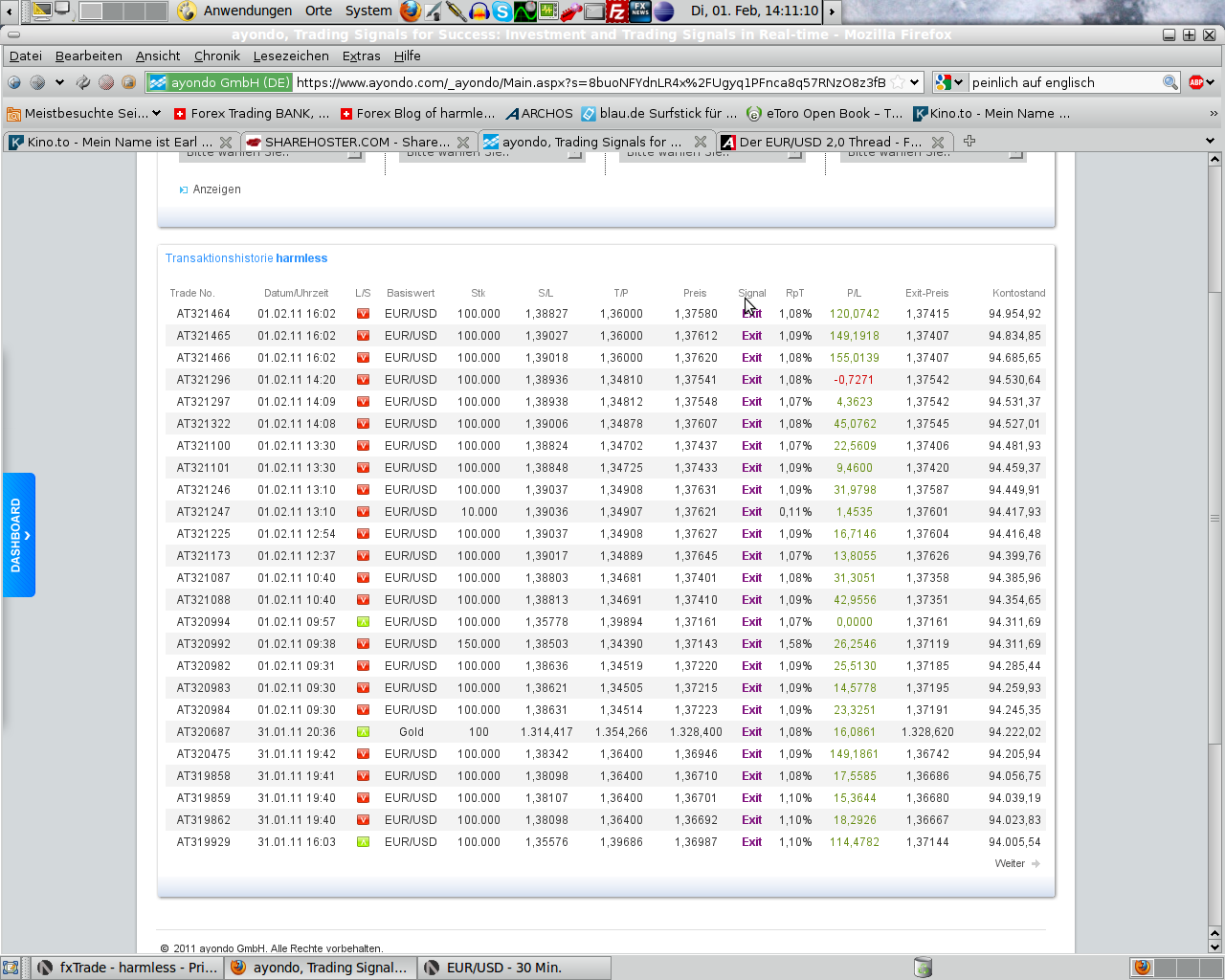Click the show desktop icon in the bottom panel
The height and width of the screenshot is (980, 1225).
(11, 968)
